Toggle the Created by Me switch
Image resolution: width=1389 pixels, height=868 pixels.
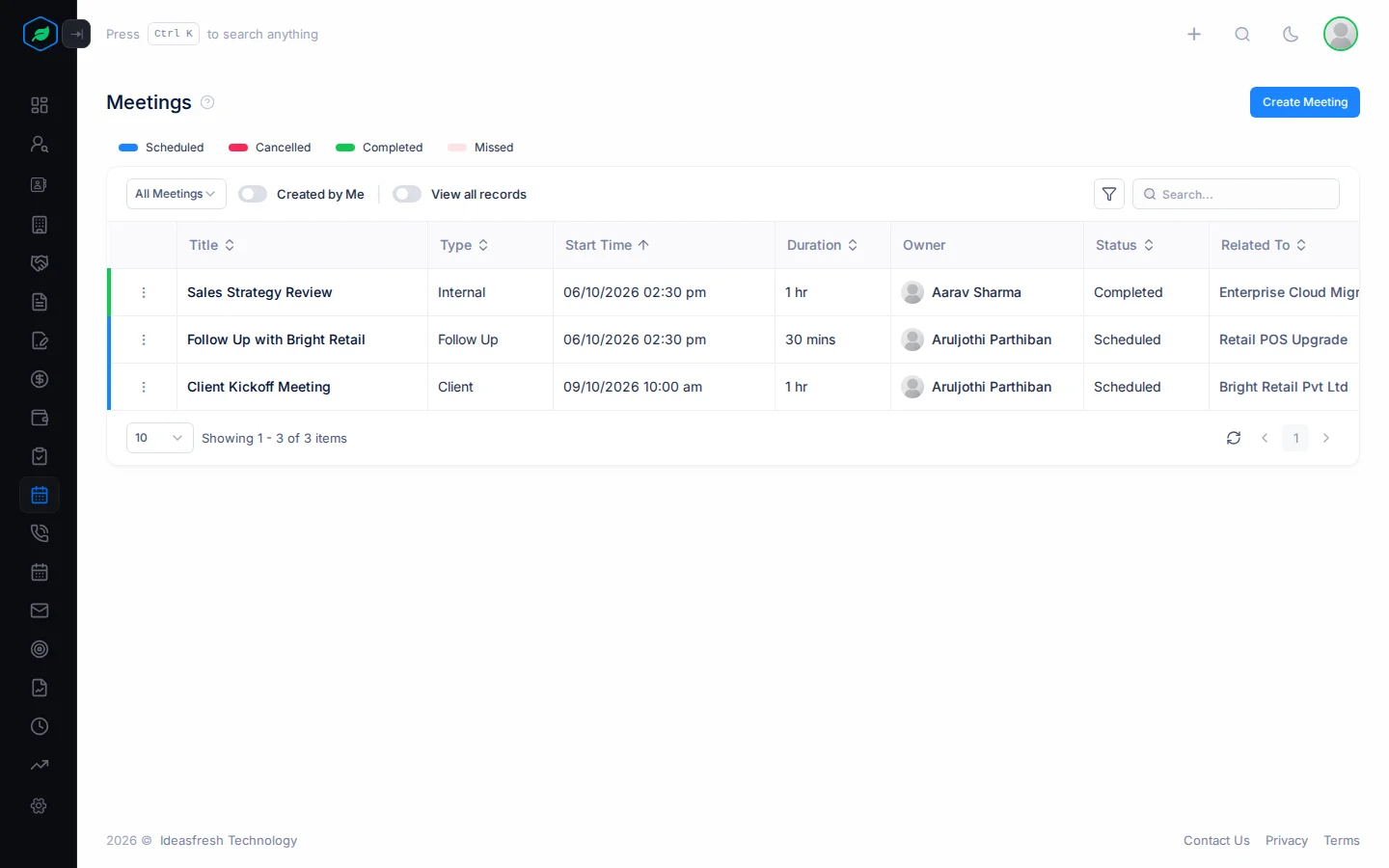tap(253, 194)
